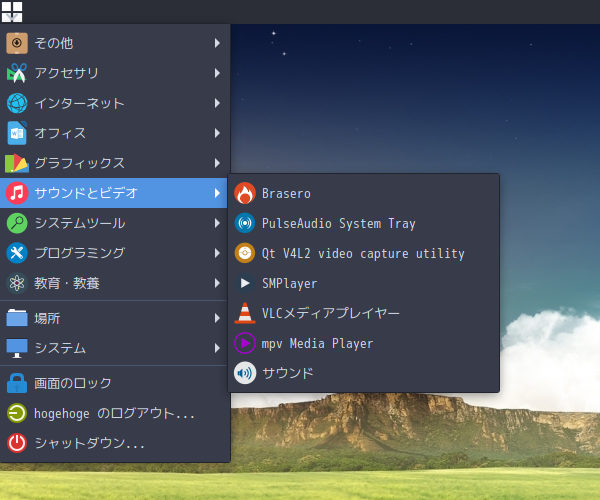Click the システム monitor icon
Viewport: 600px width, 500px height.
tap(17, 348)
